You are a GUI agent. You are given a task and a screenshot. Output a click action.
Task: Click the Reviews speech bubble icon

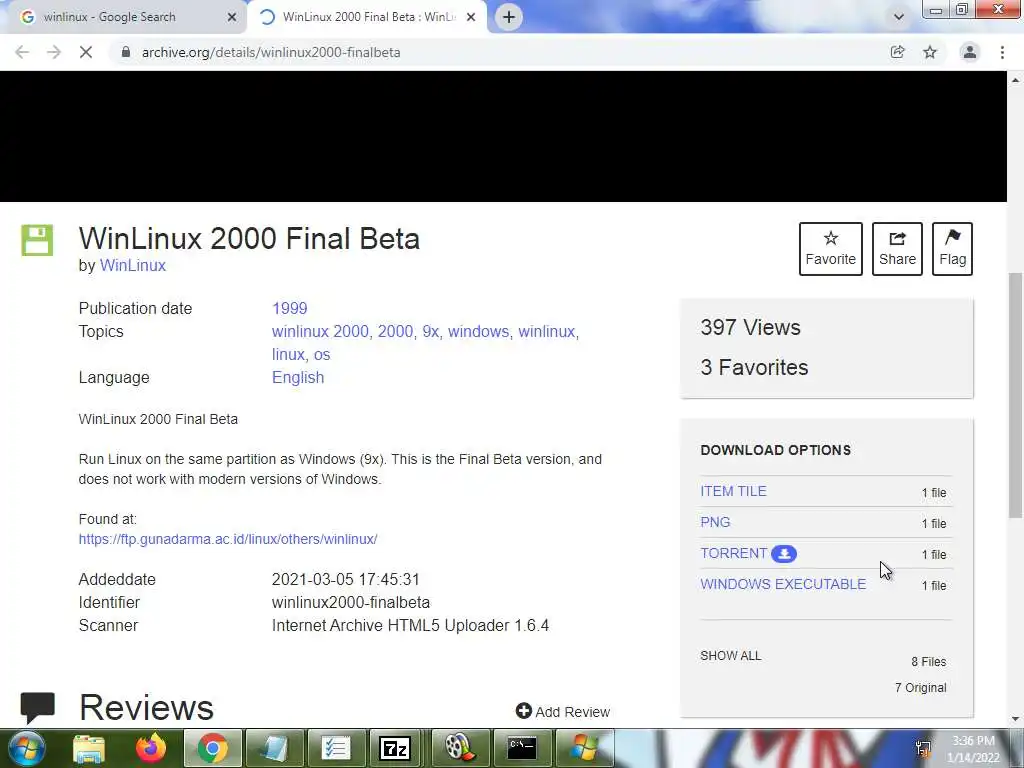[x=37, y=708]
